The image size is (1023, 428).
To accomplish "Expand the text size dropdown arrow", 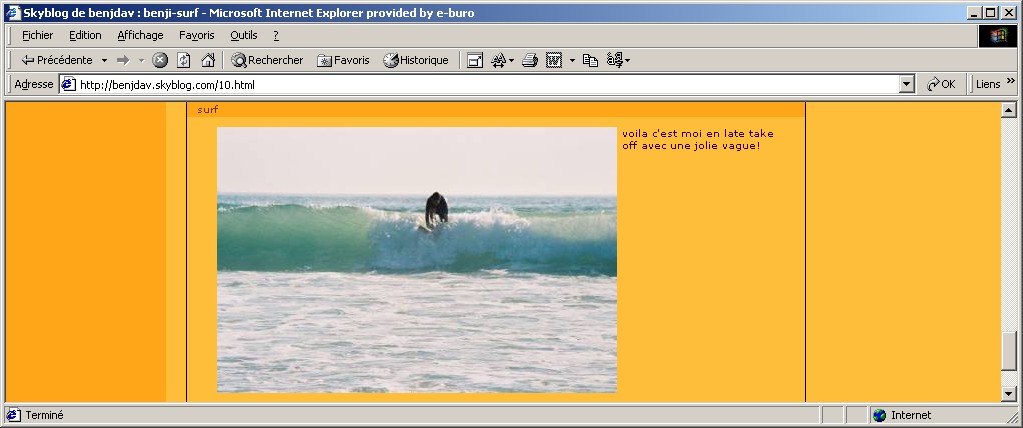I will pos(512,60).
